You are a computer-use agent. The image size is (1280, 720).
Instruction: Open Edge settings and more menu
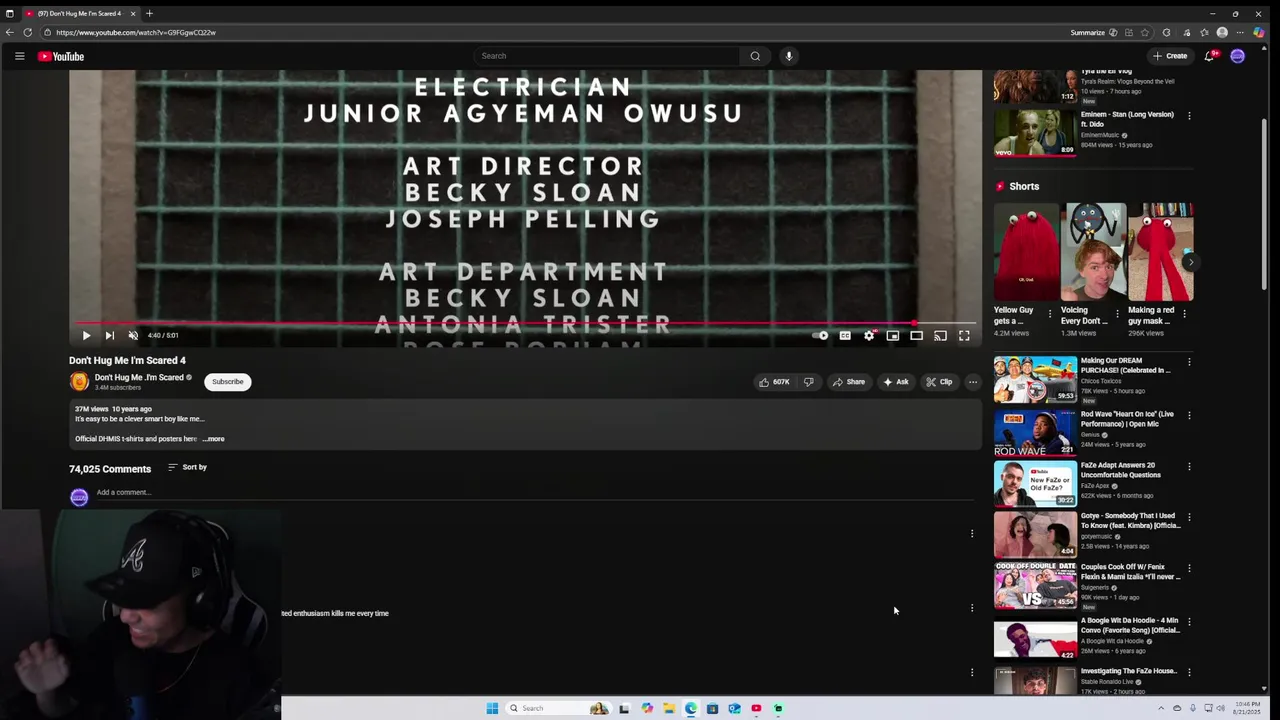coord(1240,32)
